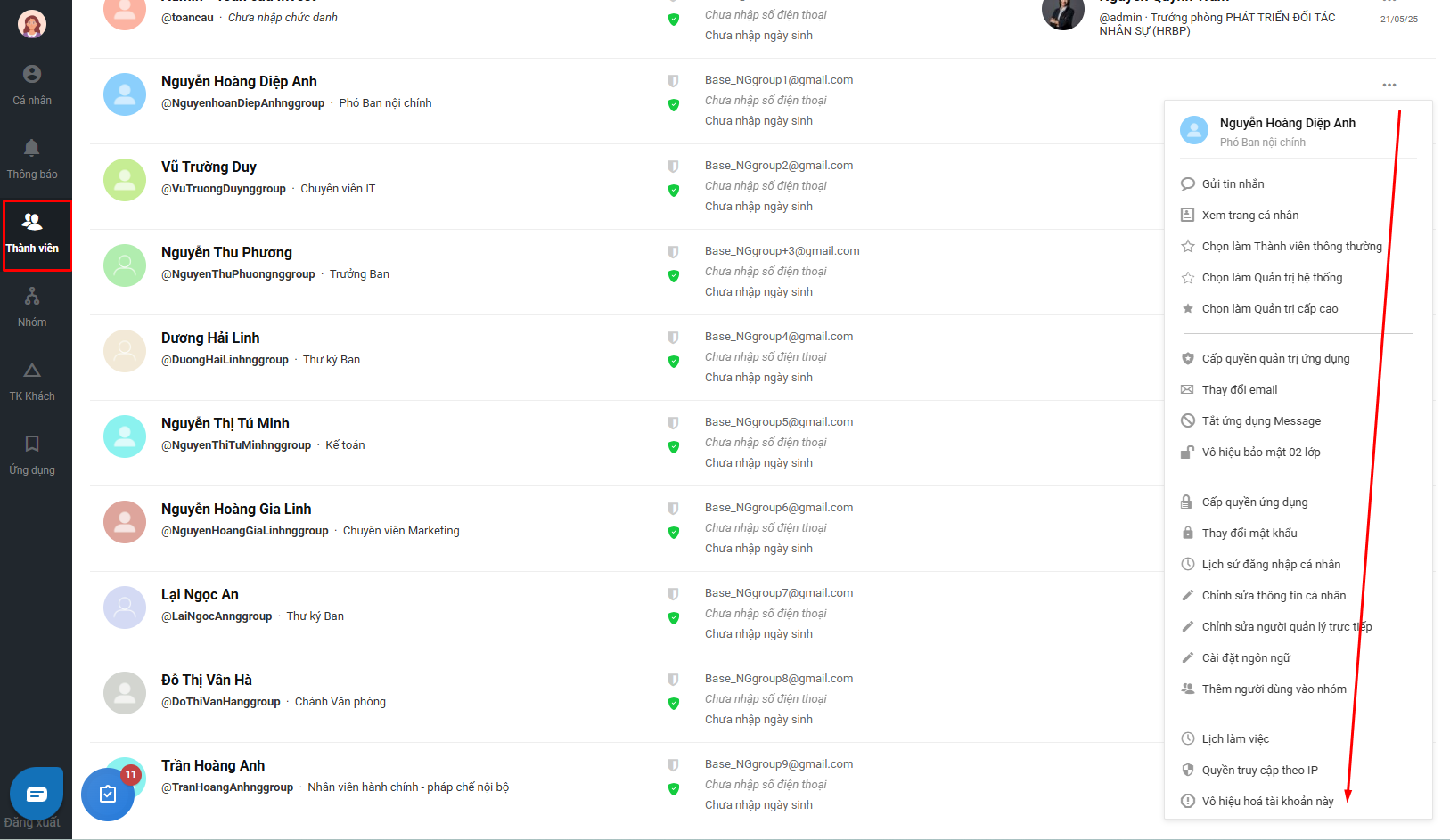Click green verified shield for Vũ Trường Duy
Viewport: 1450px width, 840px height.
(674, 190)
